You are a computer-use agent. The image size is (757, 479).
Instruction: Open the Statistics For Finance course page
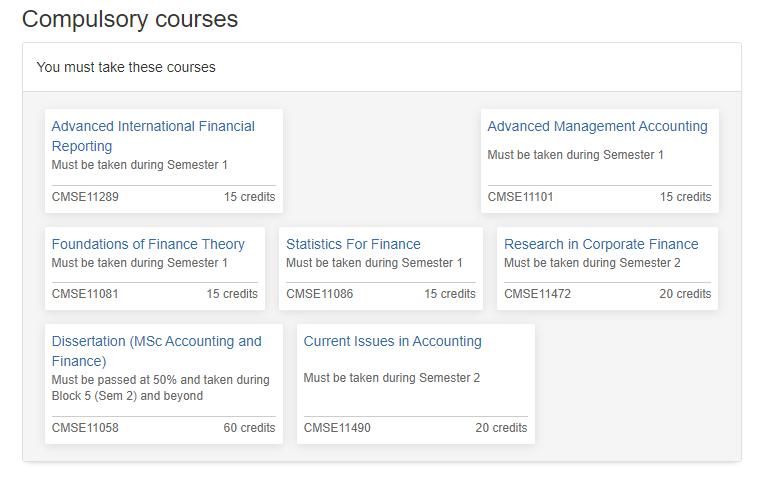click(353, 244)
